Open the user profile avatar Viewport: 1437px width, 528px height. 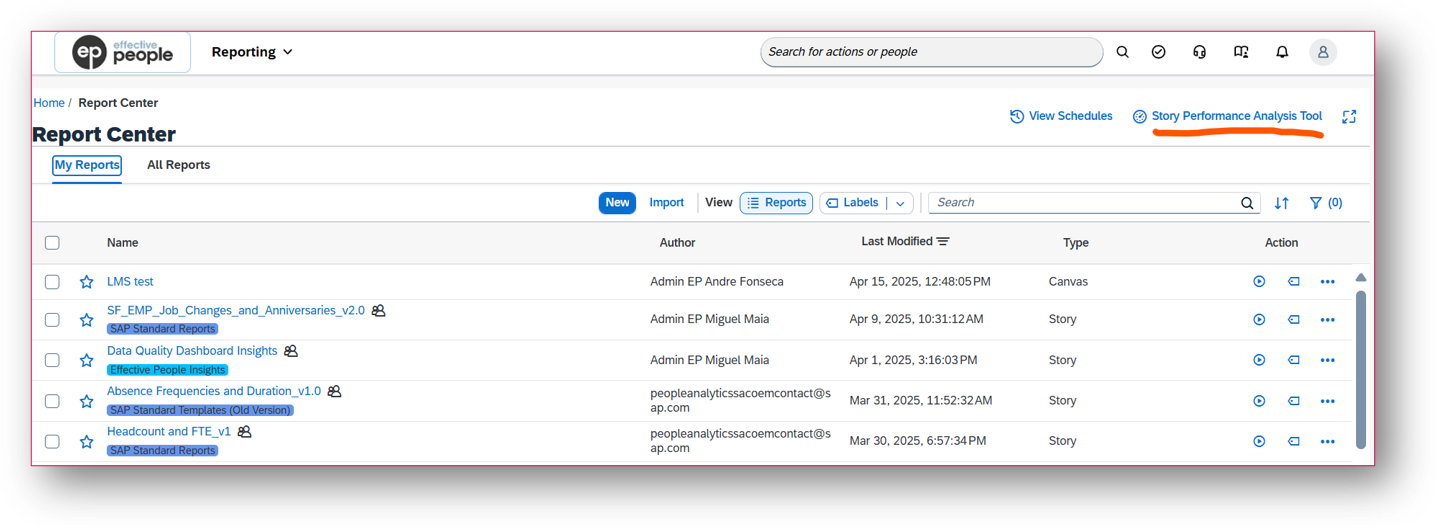click(1323, 52)
